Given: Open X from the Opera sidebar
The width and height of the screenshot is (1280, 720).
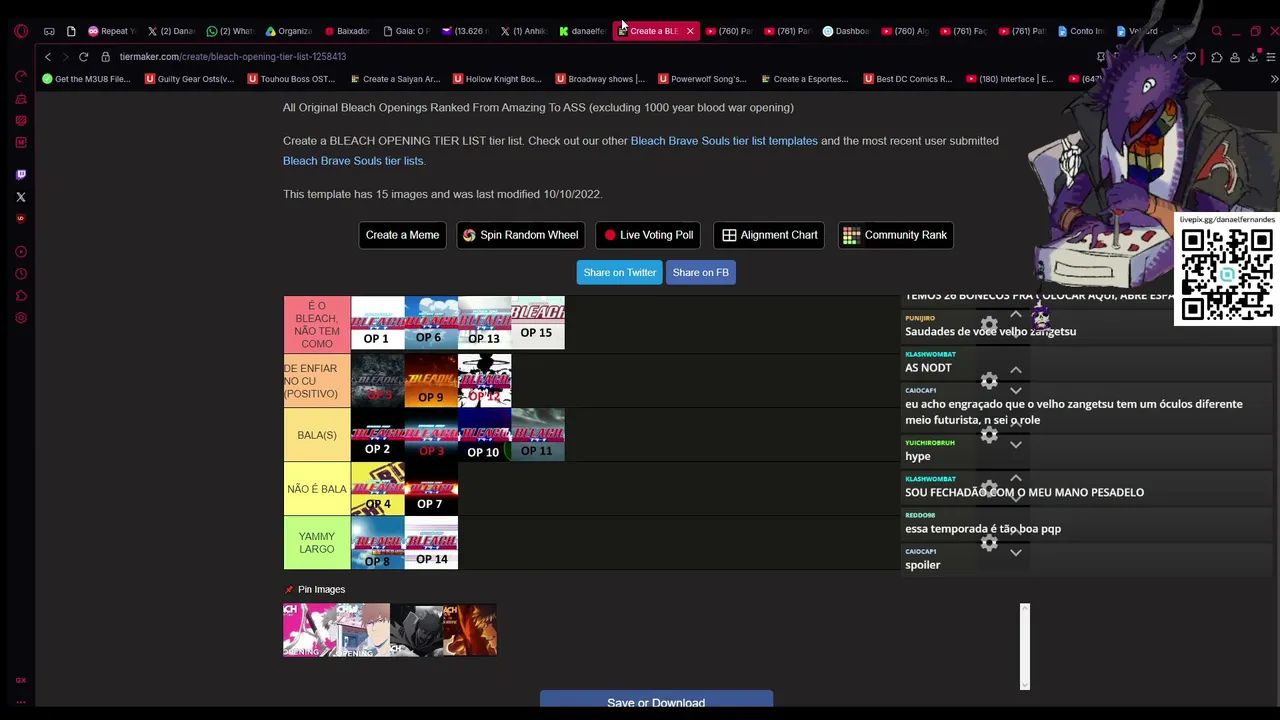Looking at the screenshot, I should click(x=21, y=197).
